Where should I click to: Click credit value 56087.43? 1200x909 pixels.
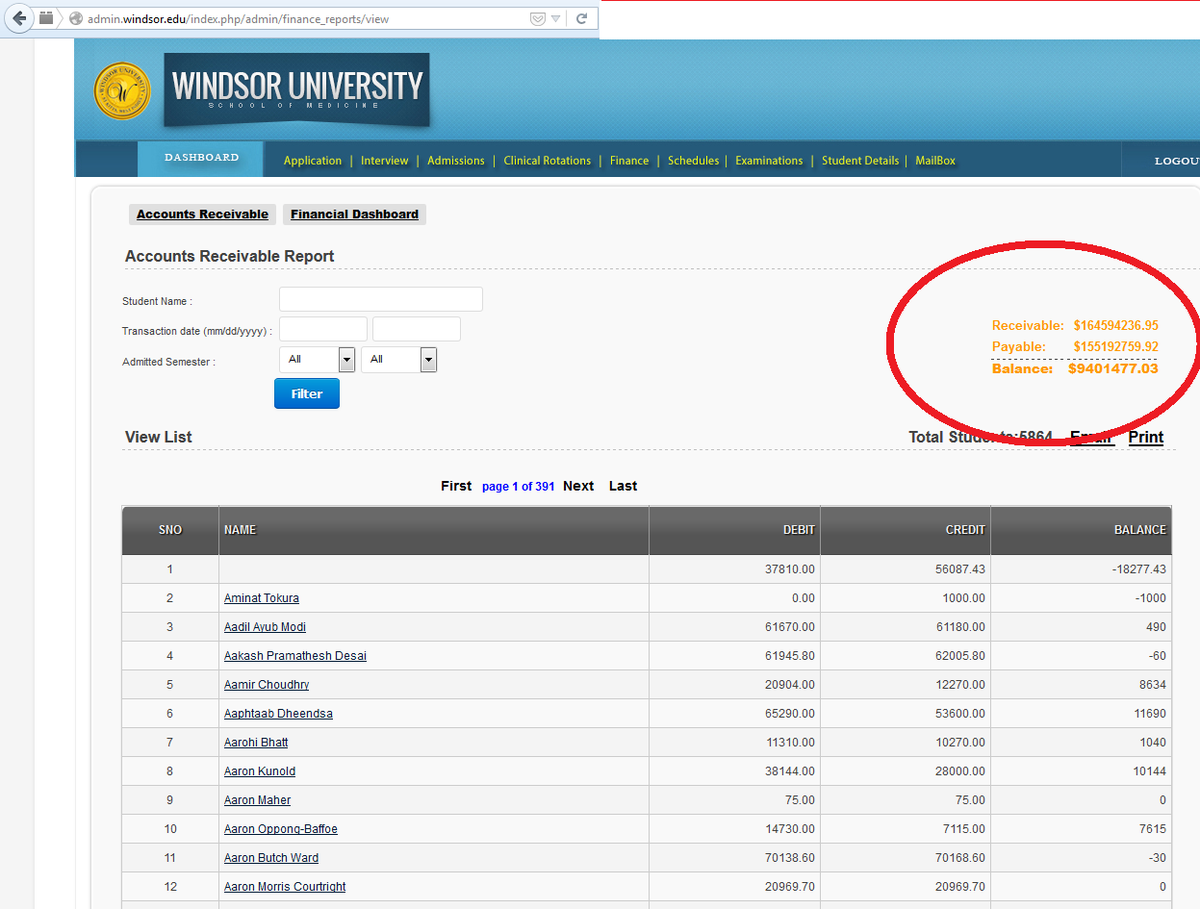(x=960, y=570)
